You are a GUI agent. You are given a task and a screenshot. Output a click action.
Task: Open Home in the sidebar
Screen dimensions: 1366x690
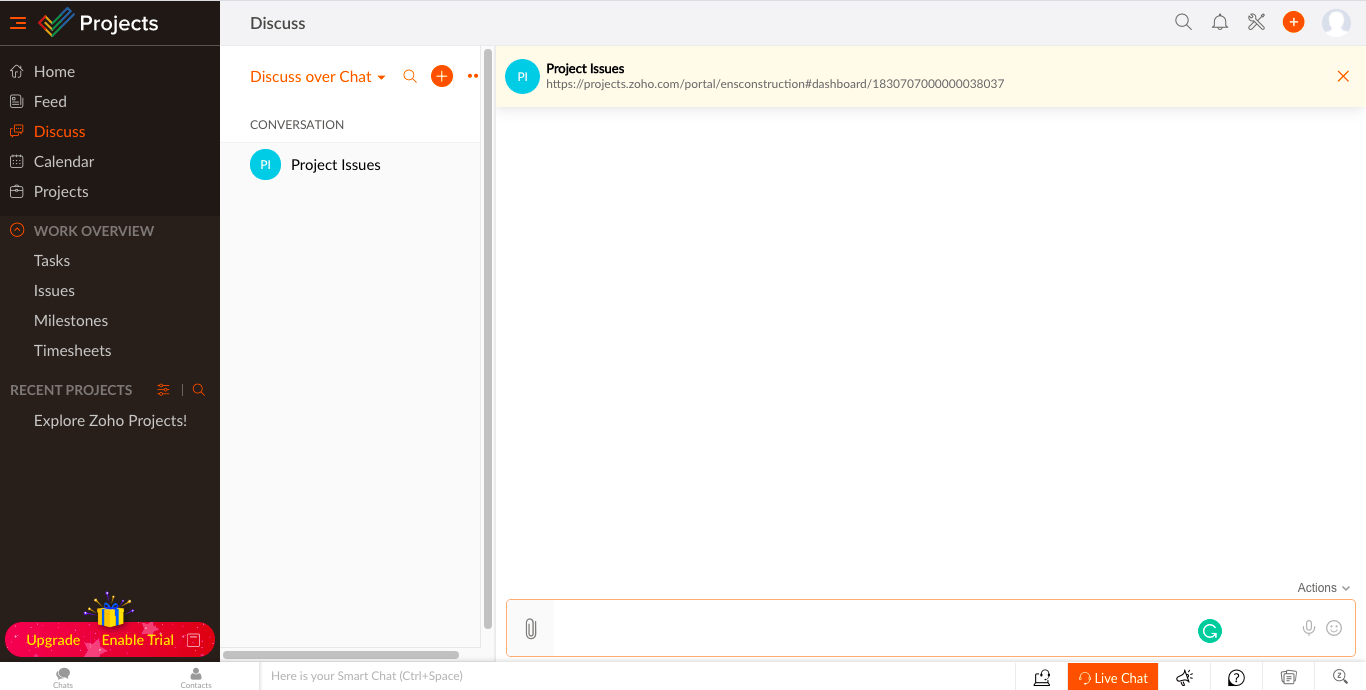tap(54, 71)
